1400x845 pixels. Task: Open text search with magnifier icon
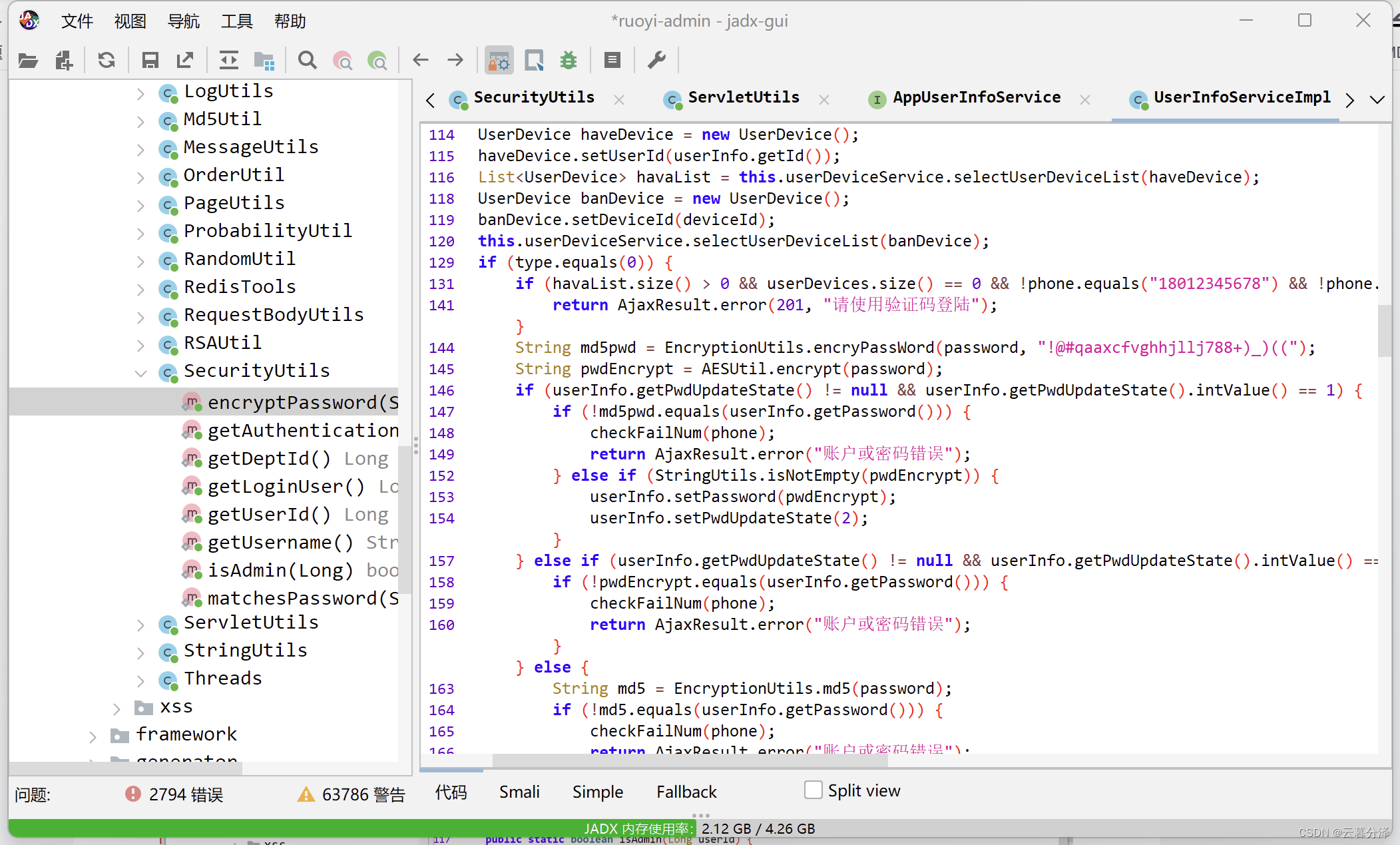[x=307, y=61]
